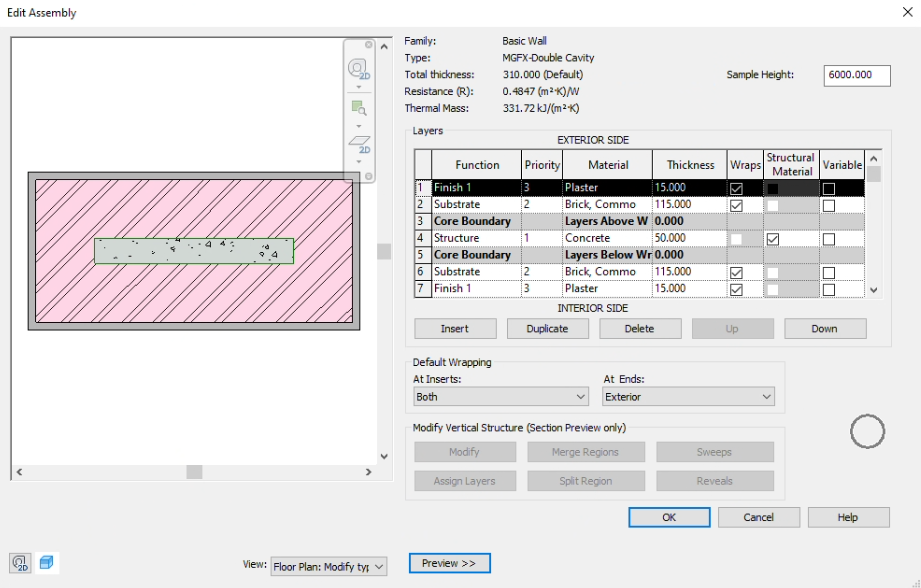
Task: Click thickness cell '50.000'
Action: click(x=690, y=238)
